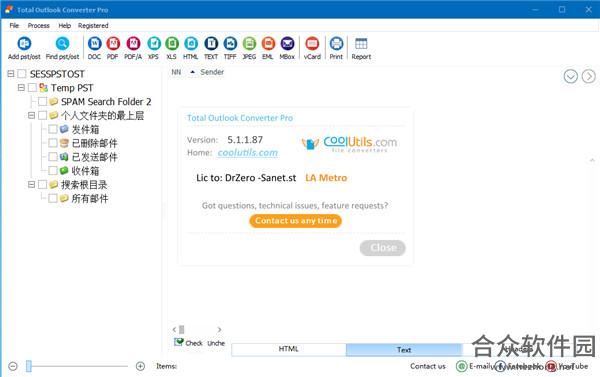Pick the XLS export icon

point(172,44)
